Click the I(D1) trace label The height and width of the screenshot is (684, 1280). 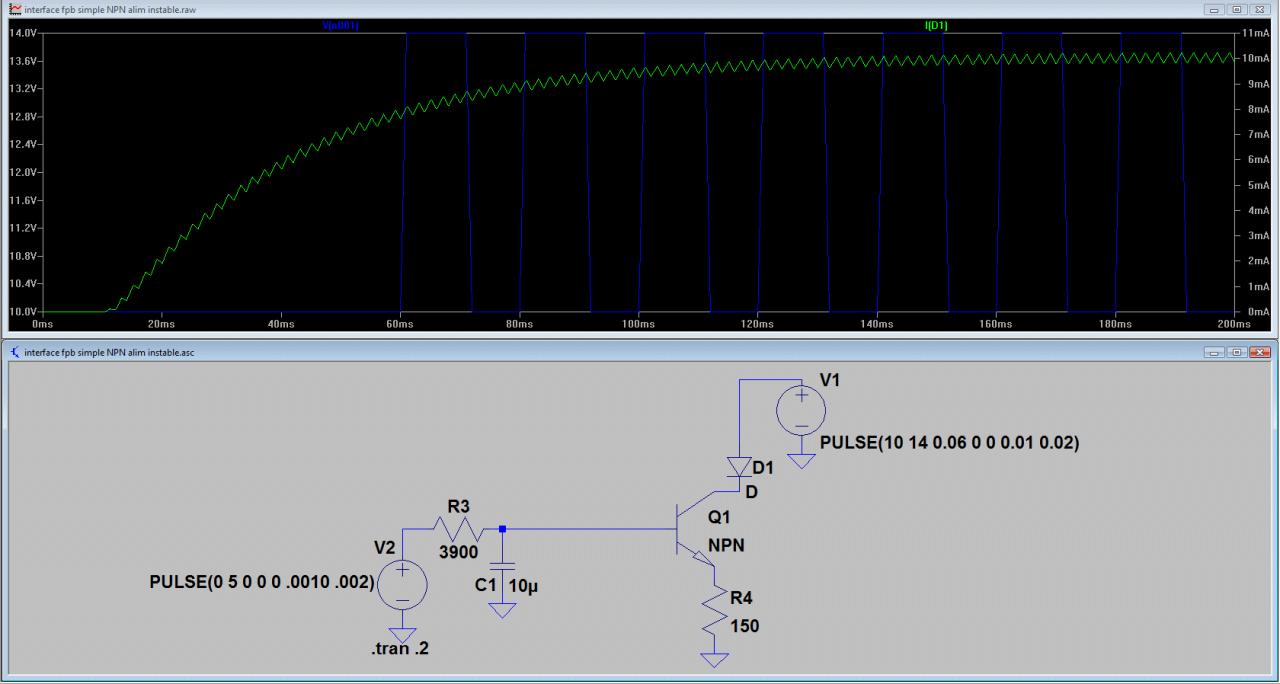935,24
